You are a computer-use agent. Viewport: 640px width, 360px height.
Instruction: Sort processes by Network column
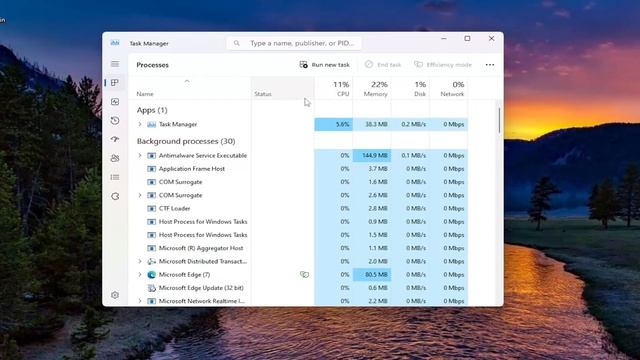[x=449, y=88]
